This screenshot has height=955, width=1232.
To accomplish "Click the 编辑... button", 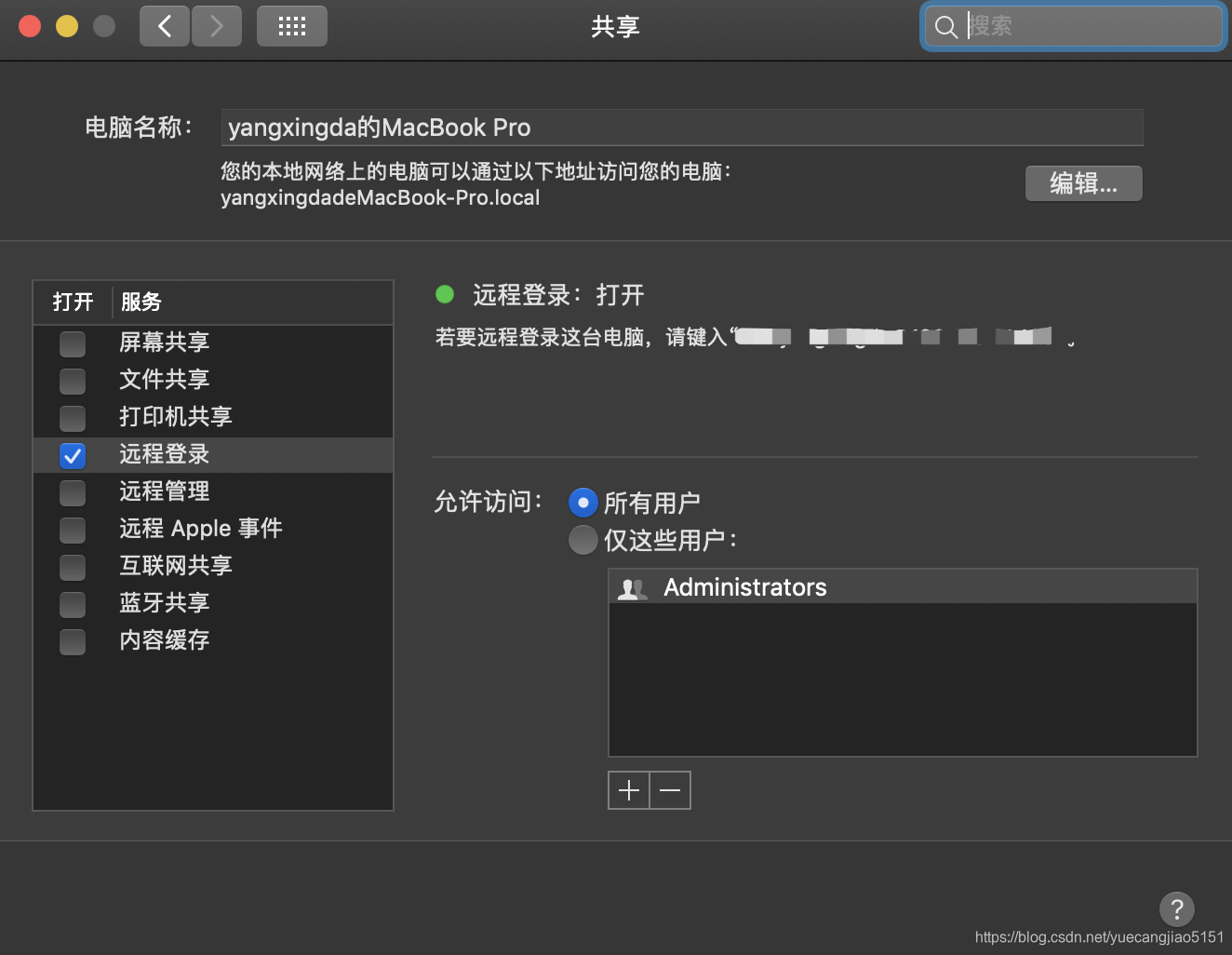I will point(1083,183).
